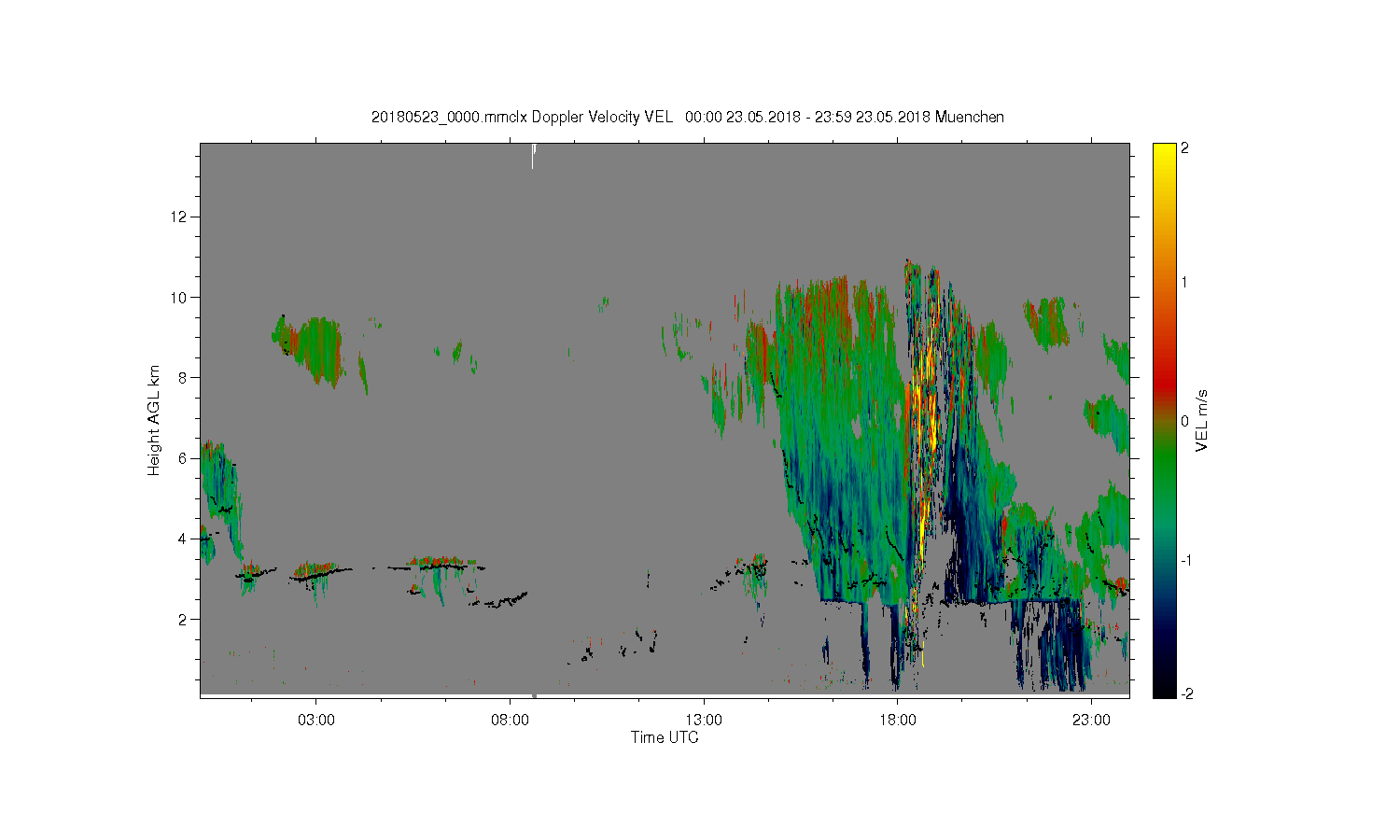Screen dimensions: 1400x840
Task: Click the plot title starting with 20180523_0000.mmclx
Action: click(x=688, y=117)
